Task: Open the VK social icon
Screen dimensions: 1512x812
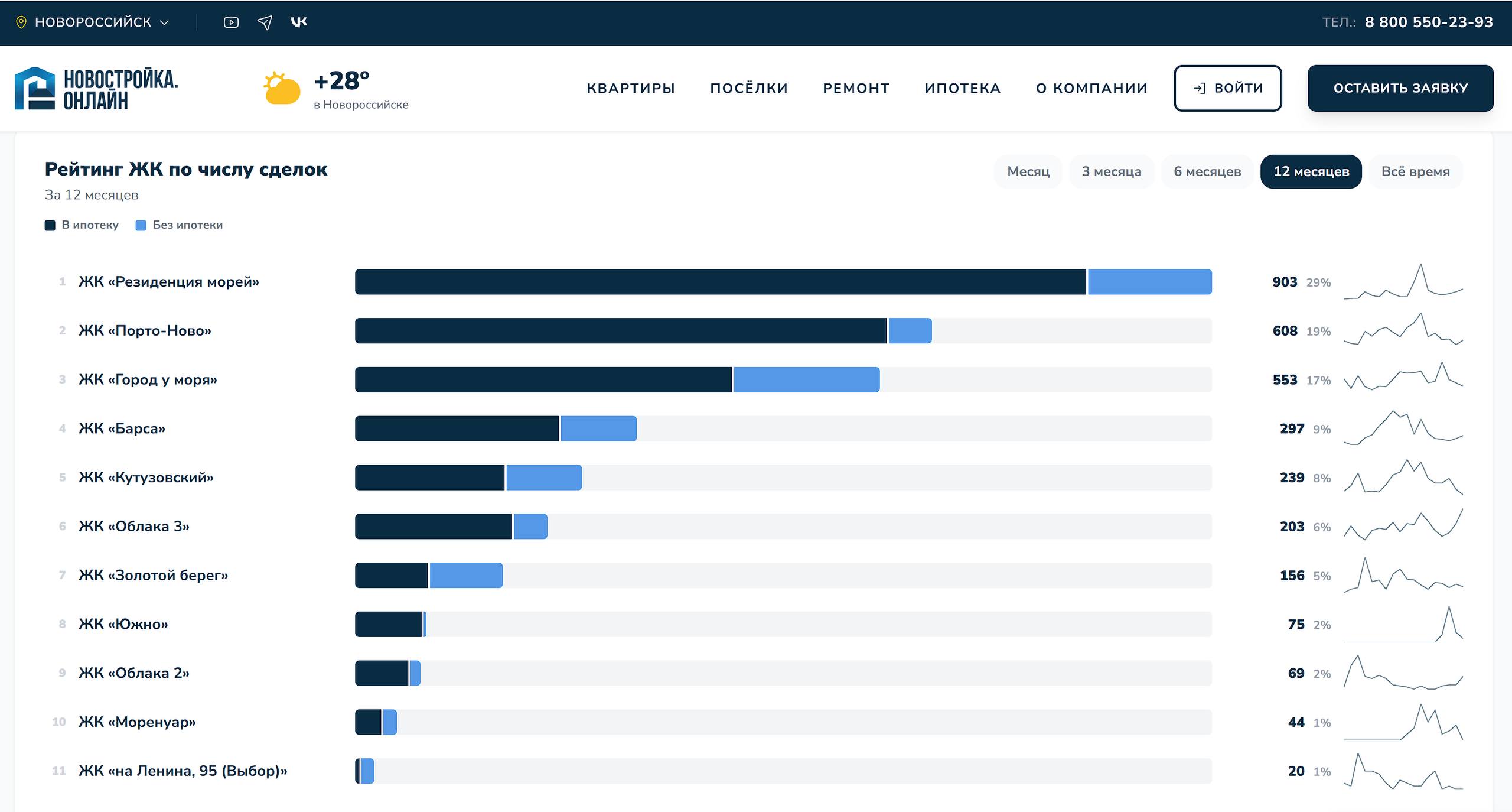Action: 299,22
